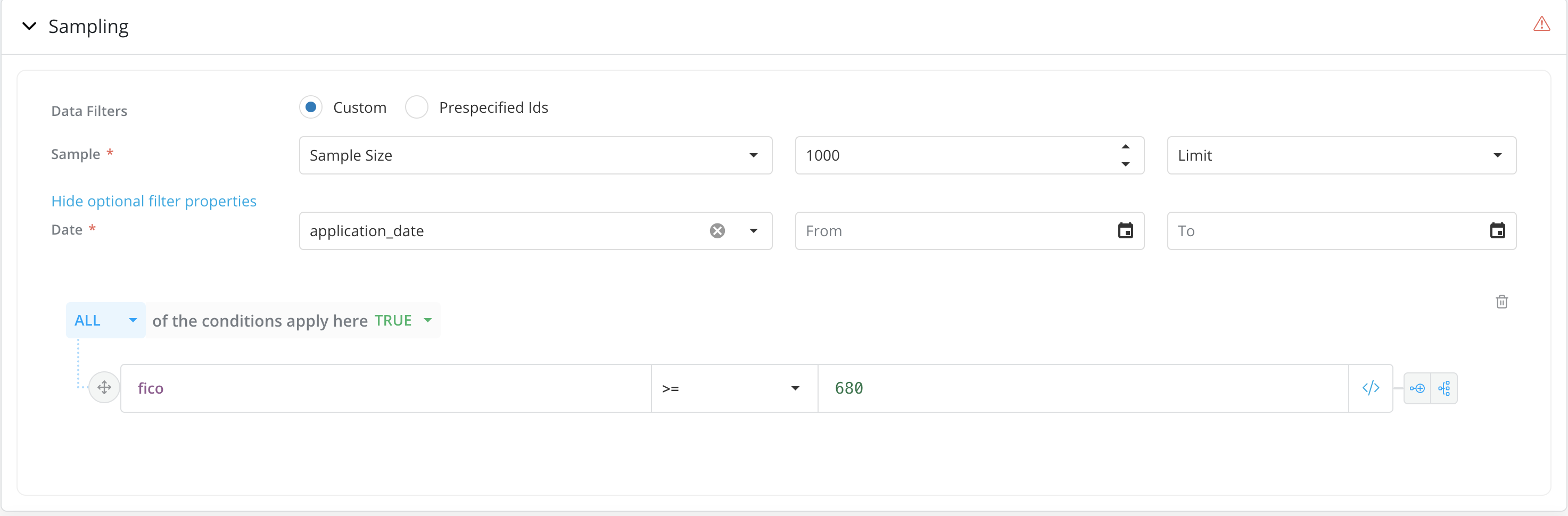The width and height of the screenshot is (1568, 516).
Task: Open the To date calendar picker
Action: [1497, 231]
